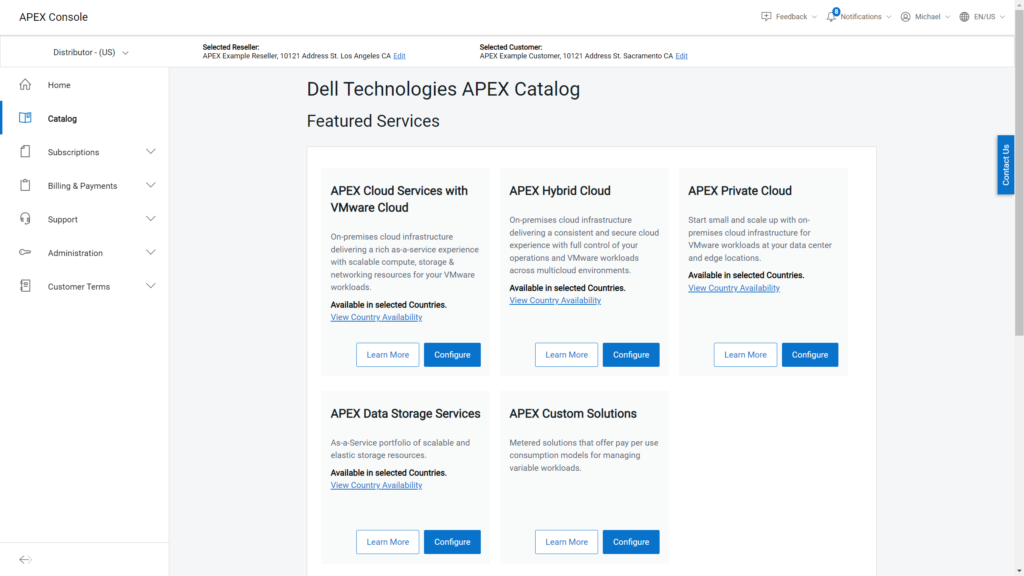Expand the Customer Terms chevron

(x=151, y=286)
